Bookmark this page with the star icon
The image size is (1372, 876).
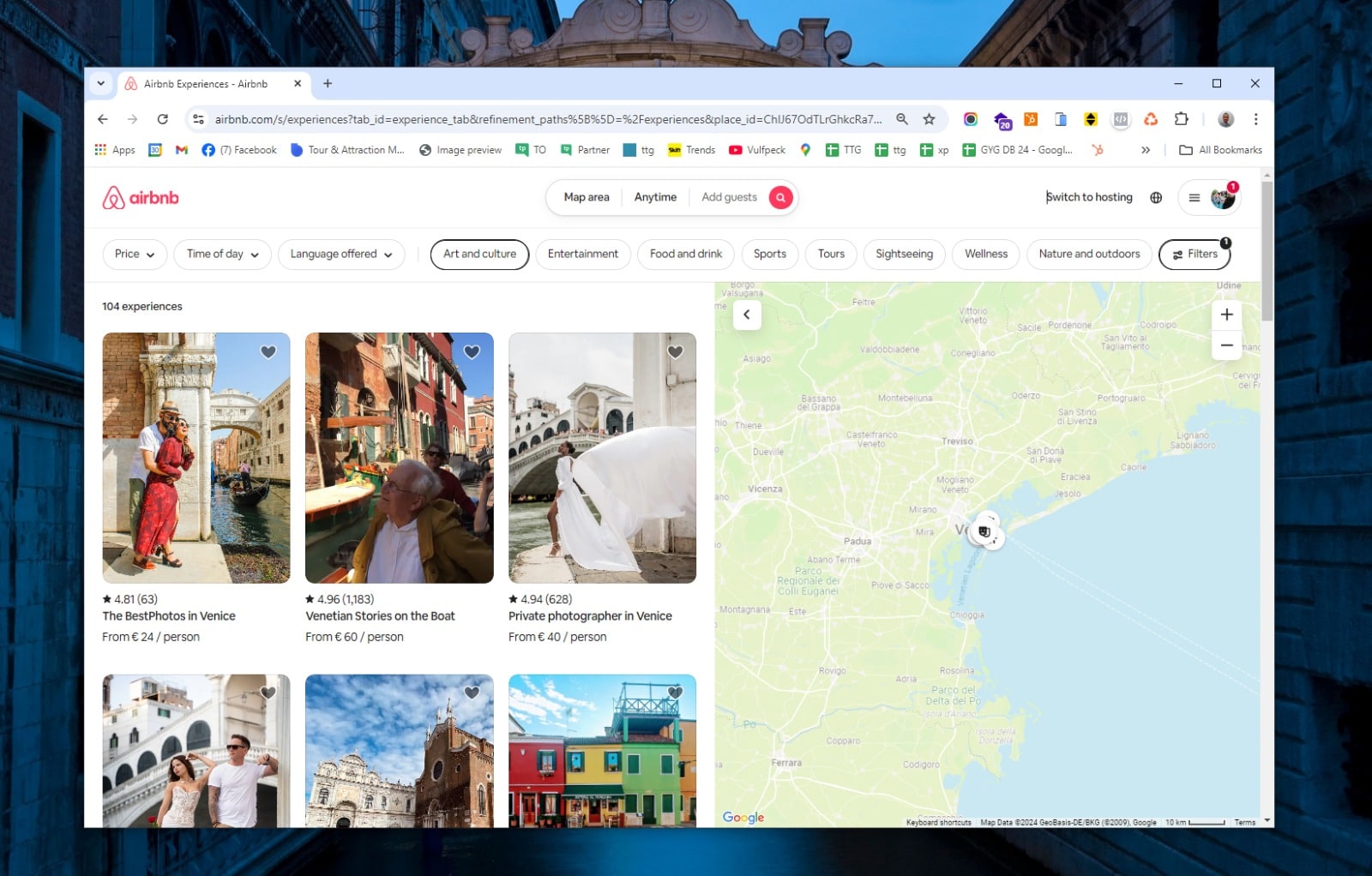(x=929, y=119)
